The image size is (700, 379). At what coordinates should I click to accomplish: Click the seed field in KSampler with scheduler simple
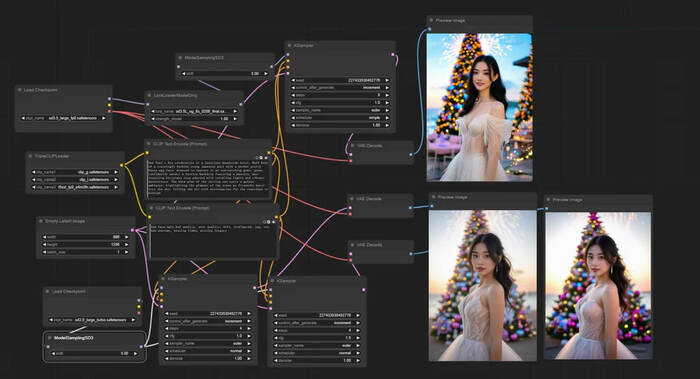pos(340,80)
